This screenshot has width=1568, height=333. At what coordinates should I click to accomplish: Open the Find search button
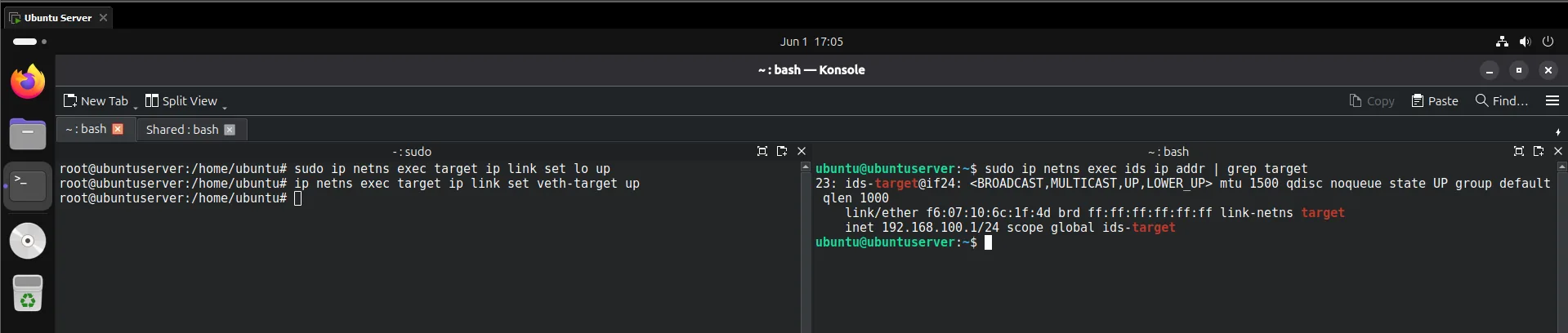pyautogui.click(x=1502, y=101)
